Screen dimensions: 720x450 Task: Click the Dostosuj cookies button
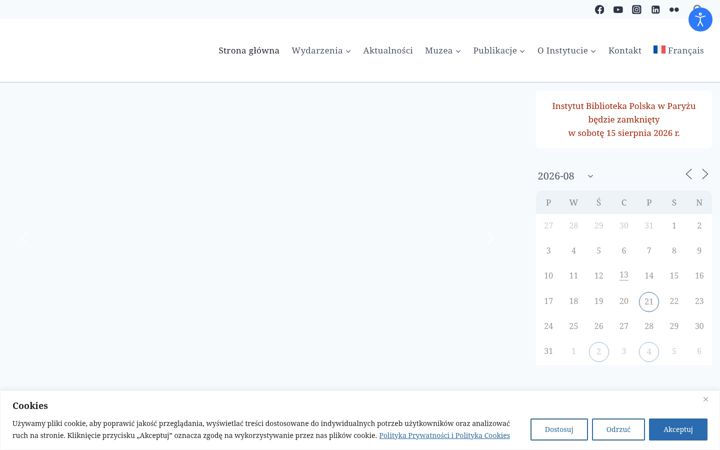[559, 429]
